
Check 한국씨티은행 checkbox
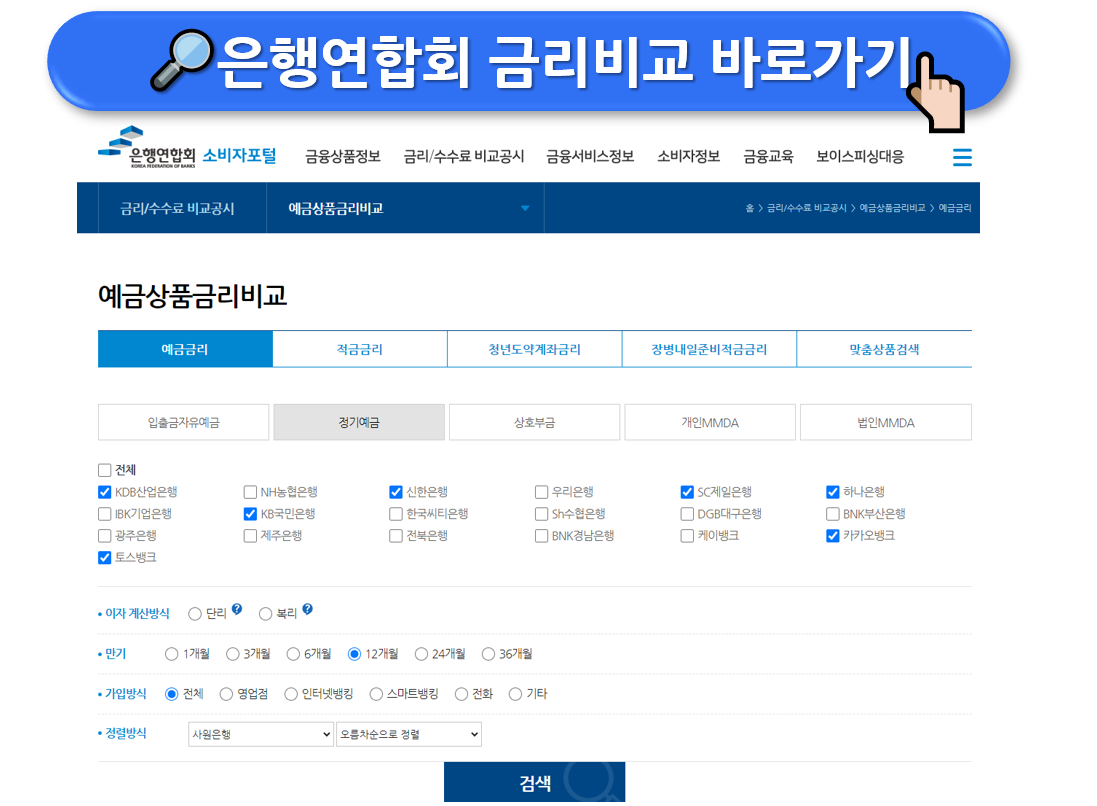396,514
